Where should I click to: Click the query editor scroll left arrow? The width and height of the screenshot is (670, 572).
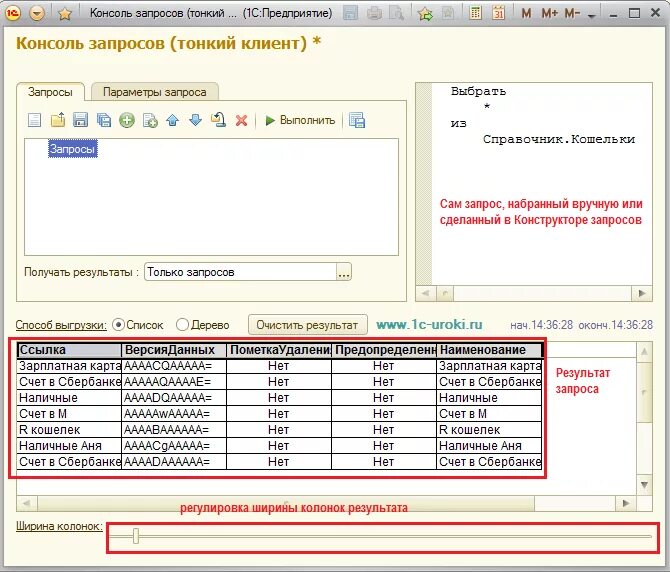[x=426, y=293]
